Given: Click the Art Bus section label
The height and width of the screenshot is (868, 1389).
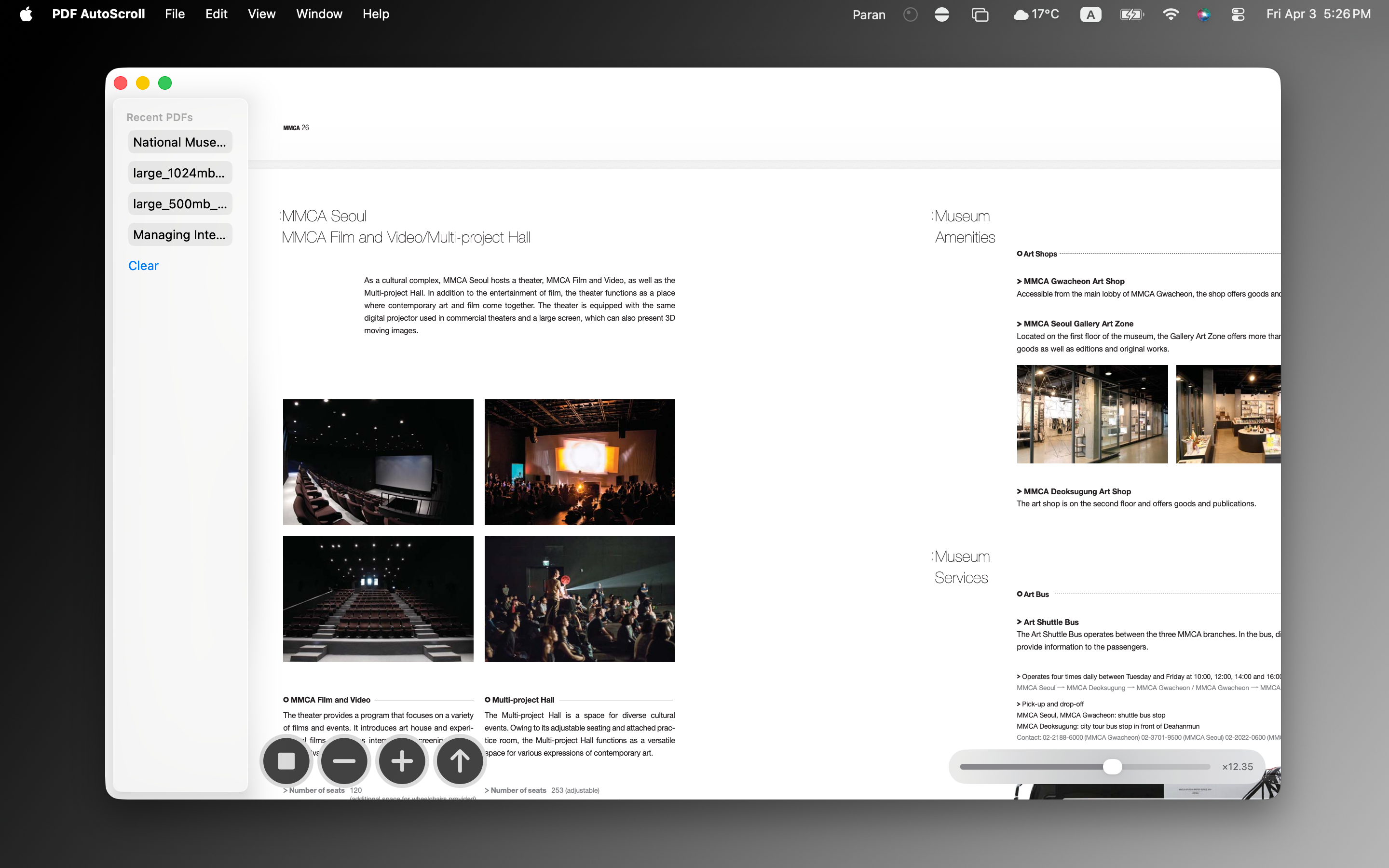Looking at the screenshot, I should 1033,594.
